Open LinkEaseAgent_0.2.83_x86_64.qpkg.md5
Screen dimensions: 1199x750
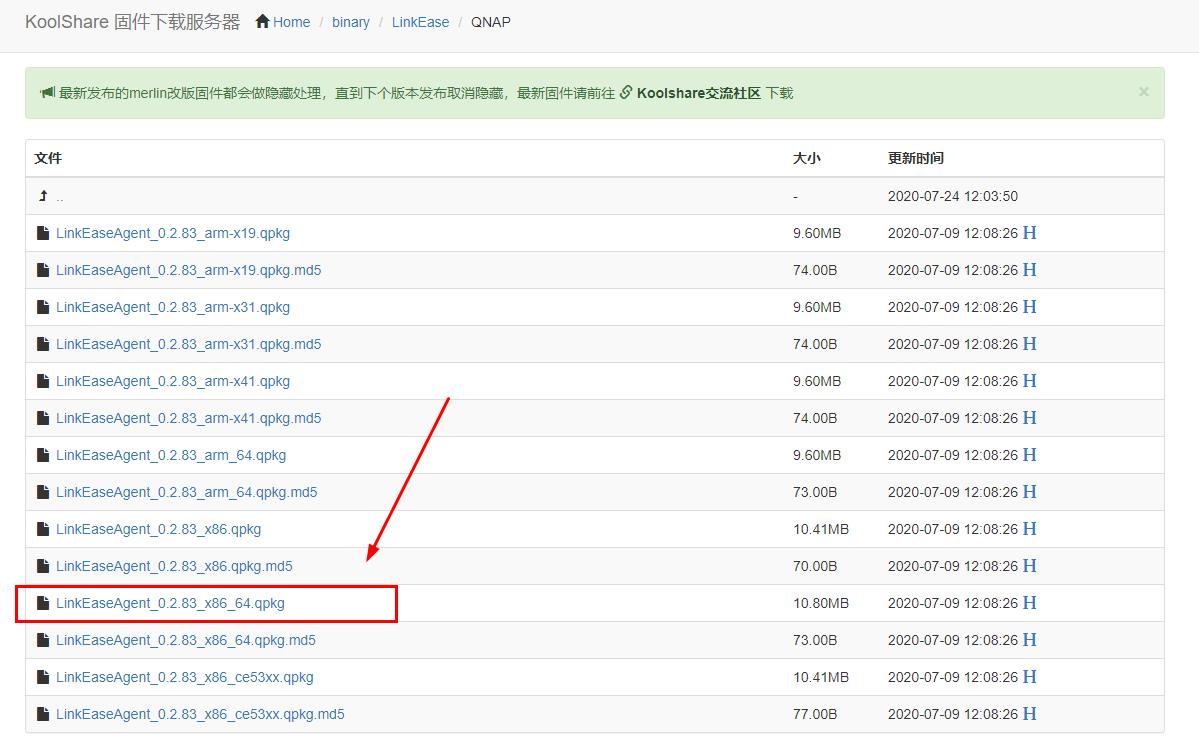(x=186, y=640)
